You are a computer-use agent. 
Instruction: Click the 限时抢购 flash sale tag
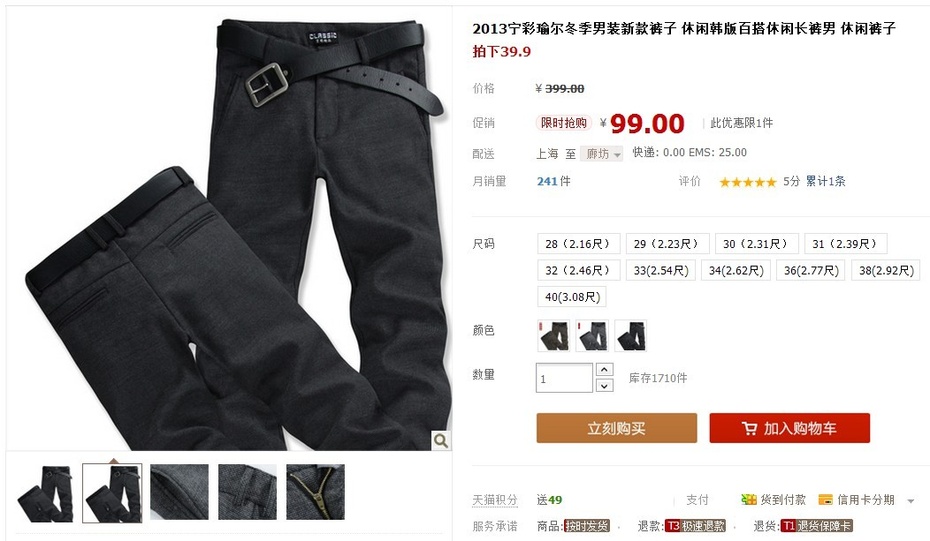[563, 123]
